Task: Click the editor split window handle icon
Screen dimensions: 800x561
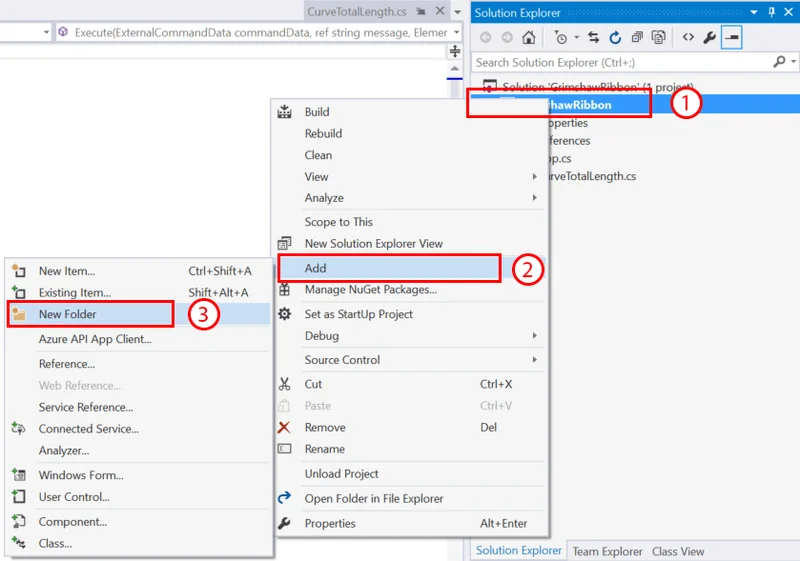Action: coord(455,51)
